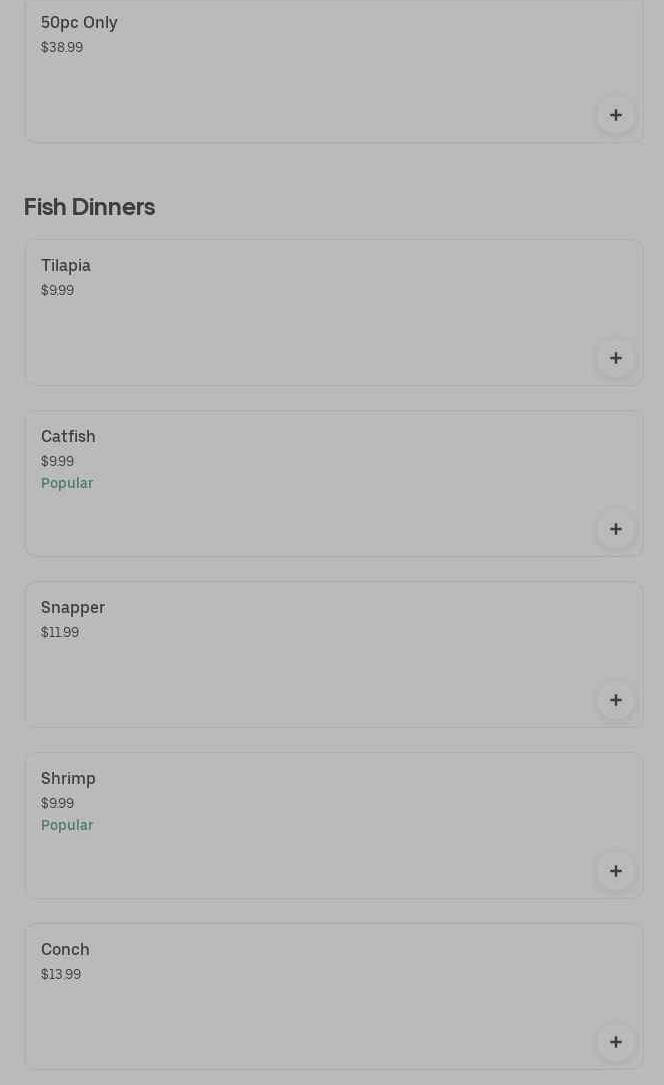Click the $38.99 price of 50pc Only

tap(62, 47)
